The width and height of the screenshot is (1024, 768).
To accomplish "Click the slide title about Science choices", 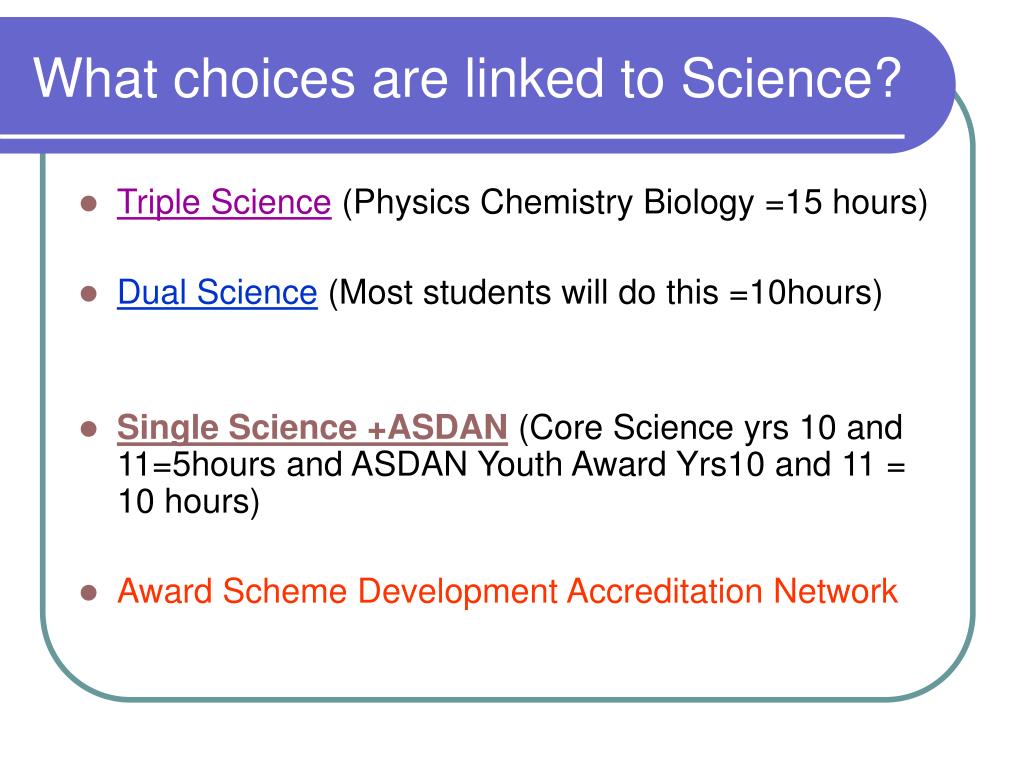I will pyautogui.click(x=468, y=78).
